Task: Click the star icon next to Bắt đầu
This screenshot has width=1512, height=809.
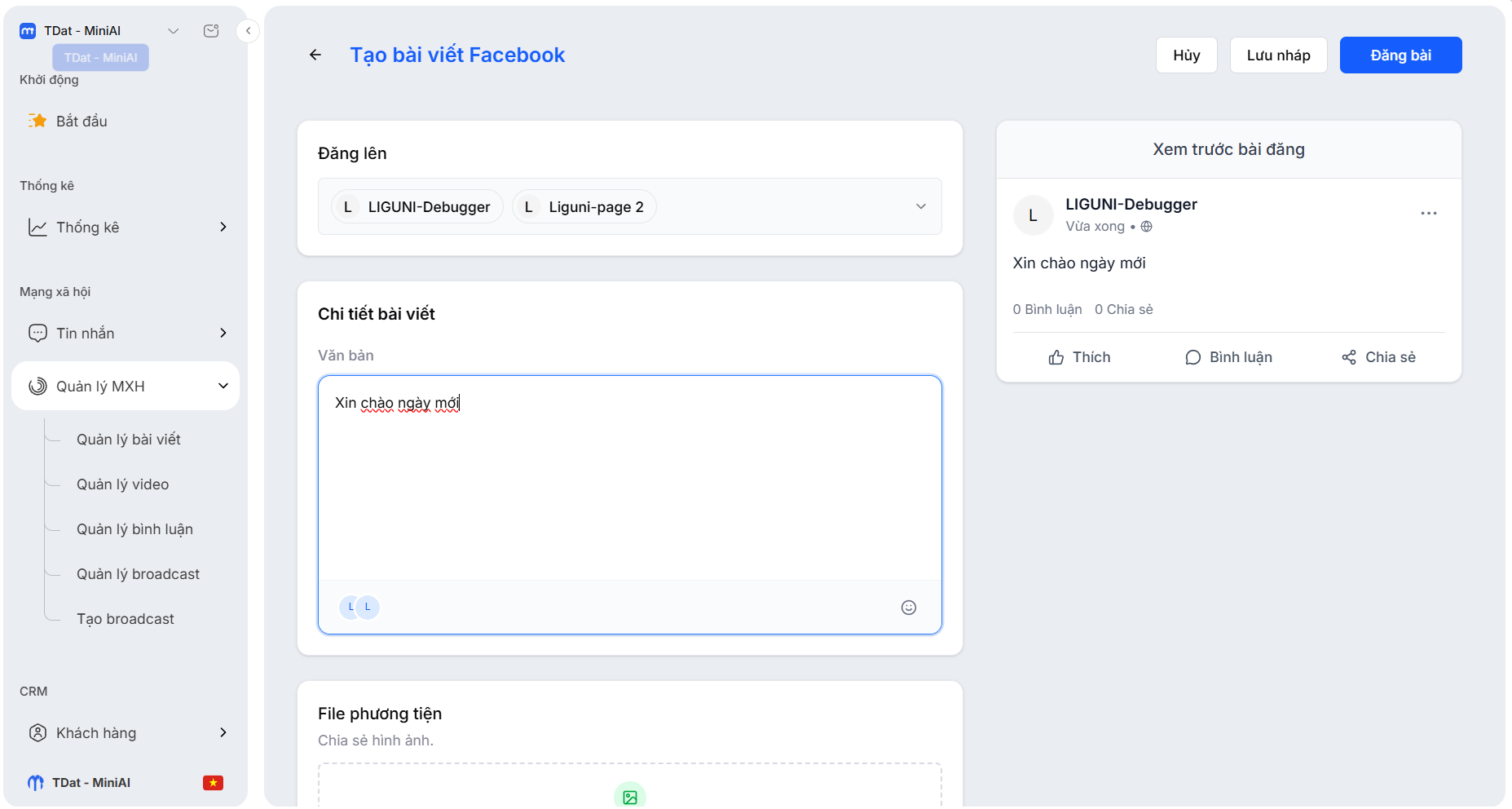Action: (x=37, y=121)
